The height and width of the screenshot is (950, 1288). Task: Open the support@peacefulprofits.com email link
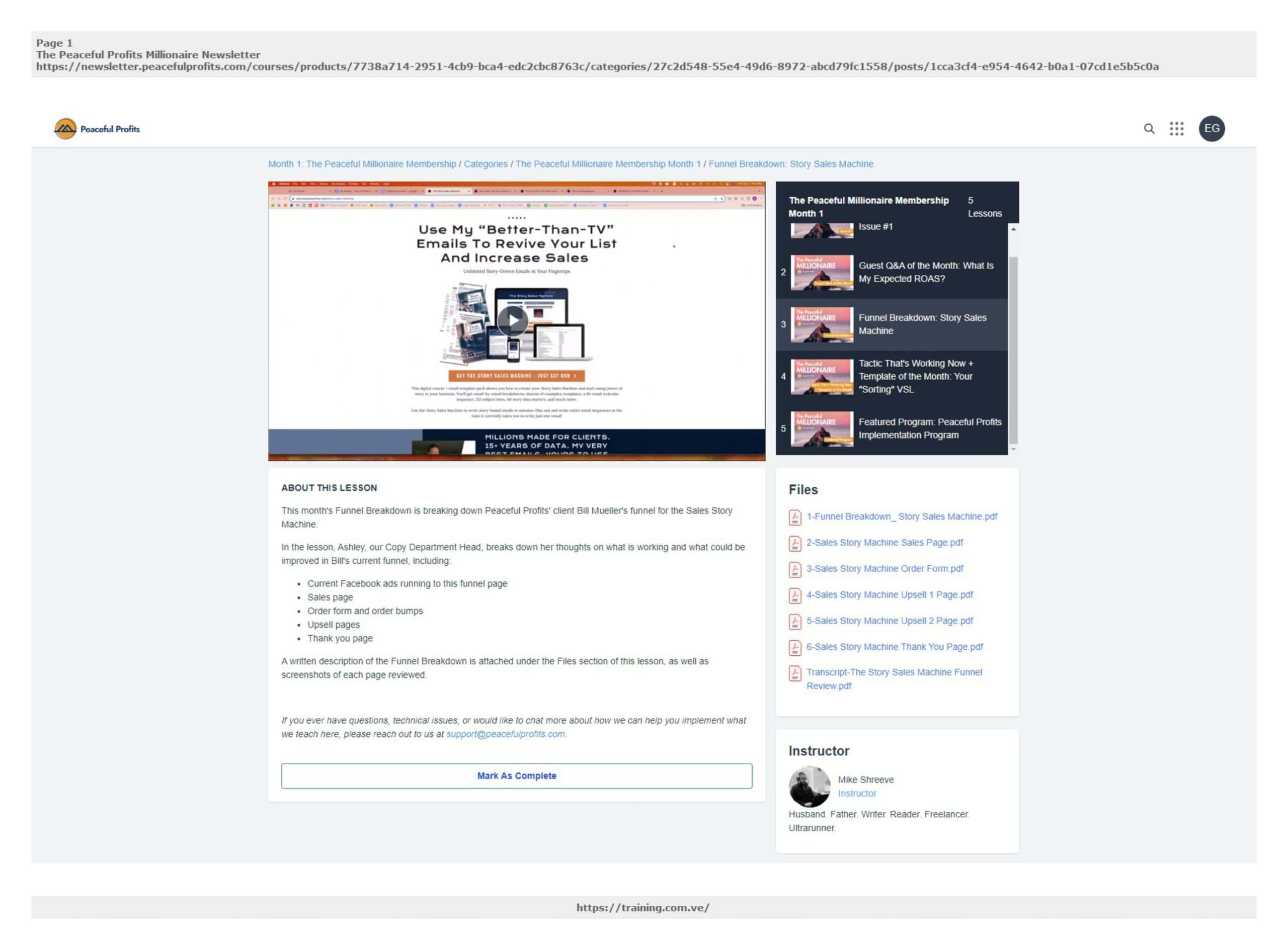[506, 734]
